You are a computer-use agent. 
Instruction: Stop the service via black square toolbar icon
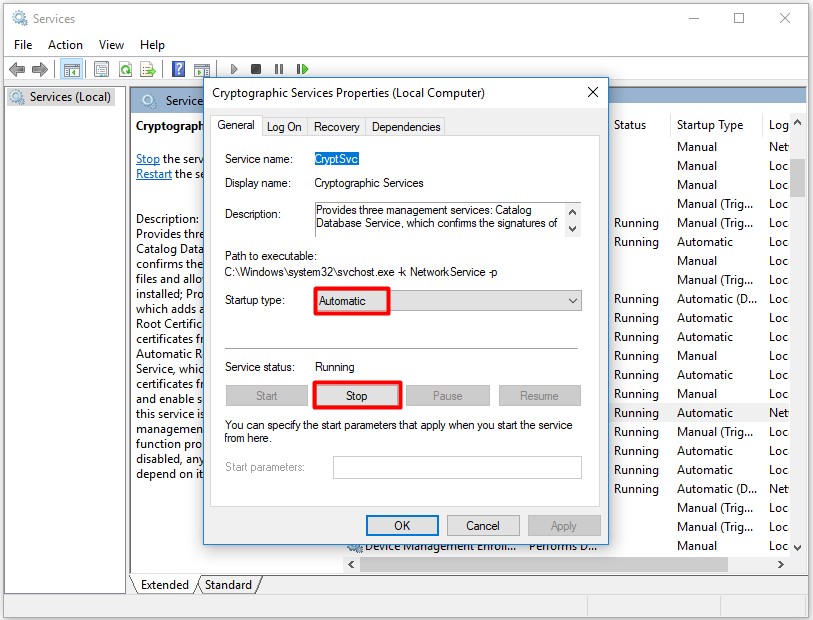point(254,68)
